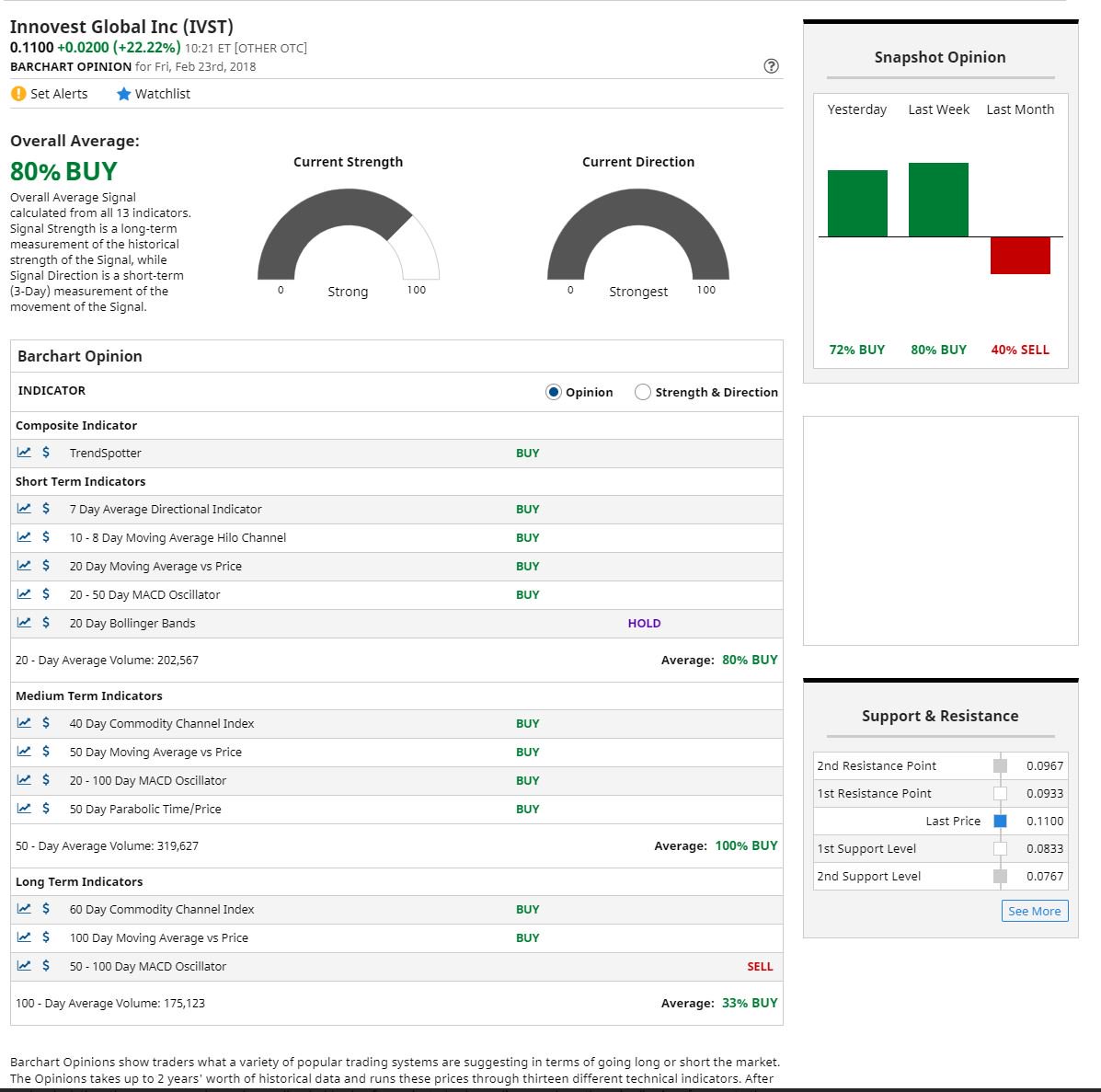
Task: Add IVST to Watchlist
Action: pos(153,94)
